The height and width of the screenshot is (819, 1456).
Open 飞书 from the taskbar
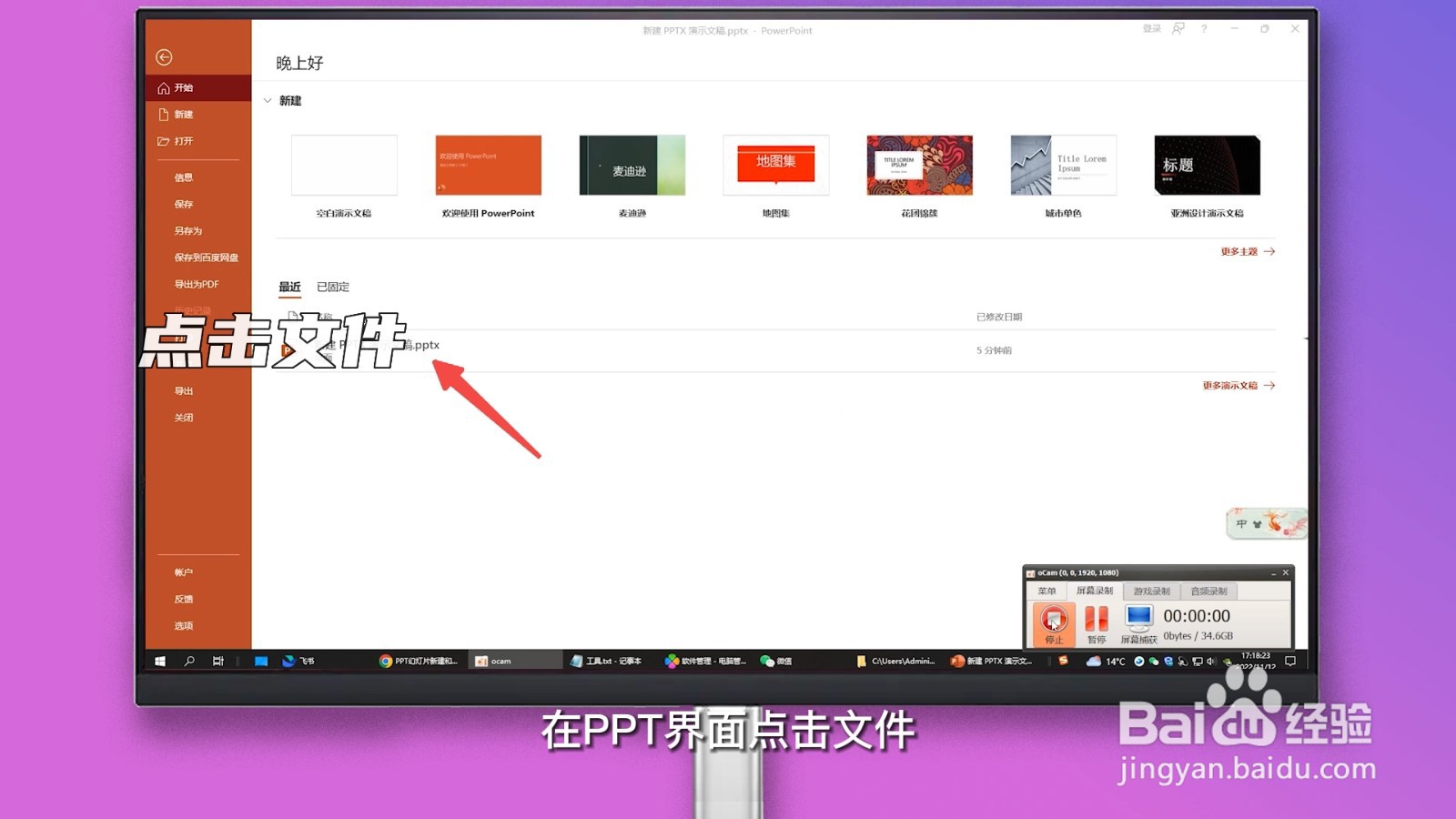(298, 662)
